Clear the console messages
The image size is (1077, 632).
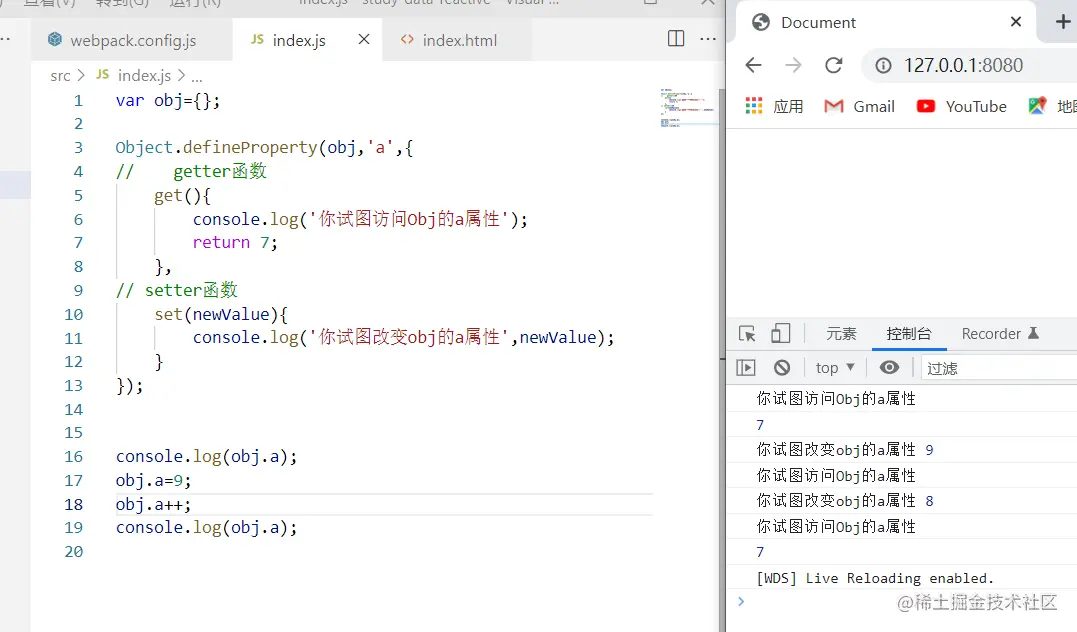pyautogui.click(x=781, y=367)
